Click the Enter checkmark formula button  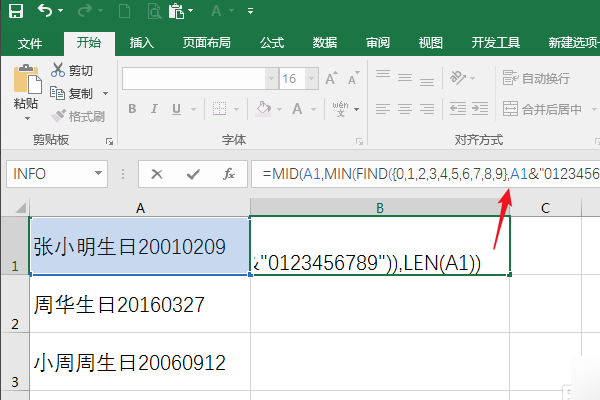tap(193, 174)
